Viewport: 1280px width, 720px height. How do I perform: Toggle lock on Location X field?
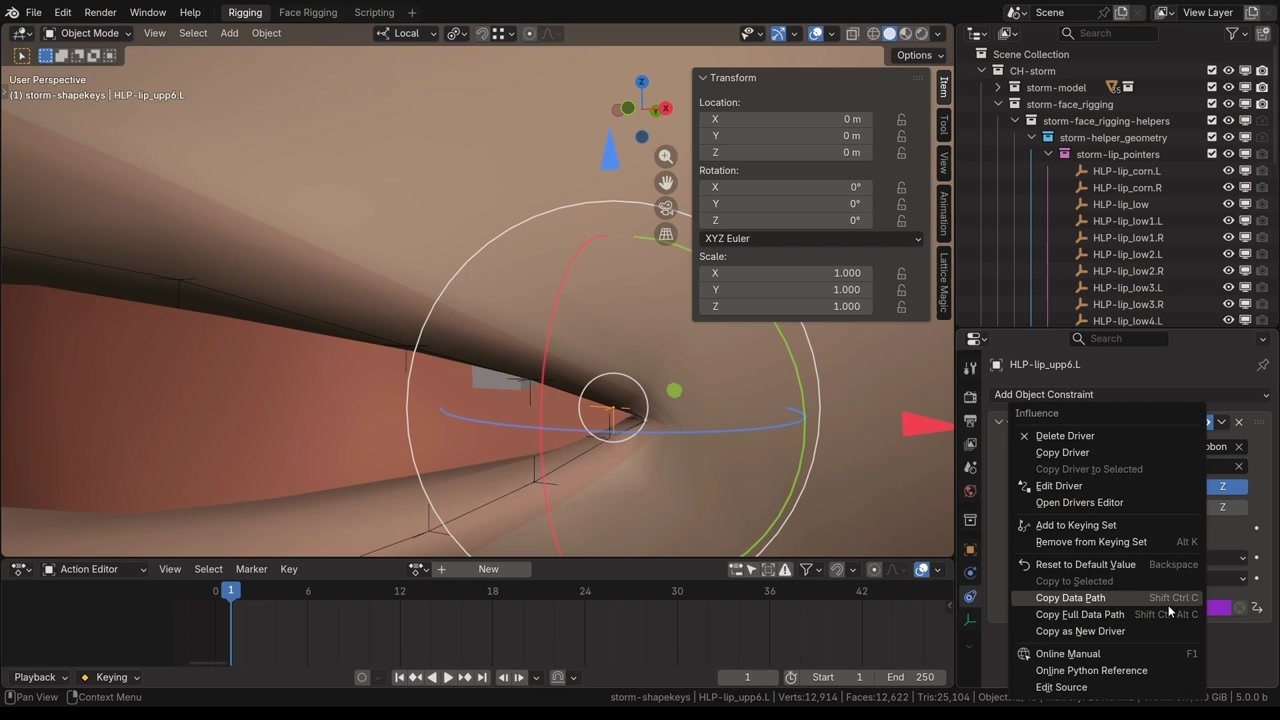[901, 119]
